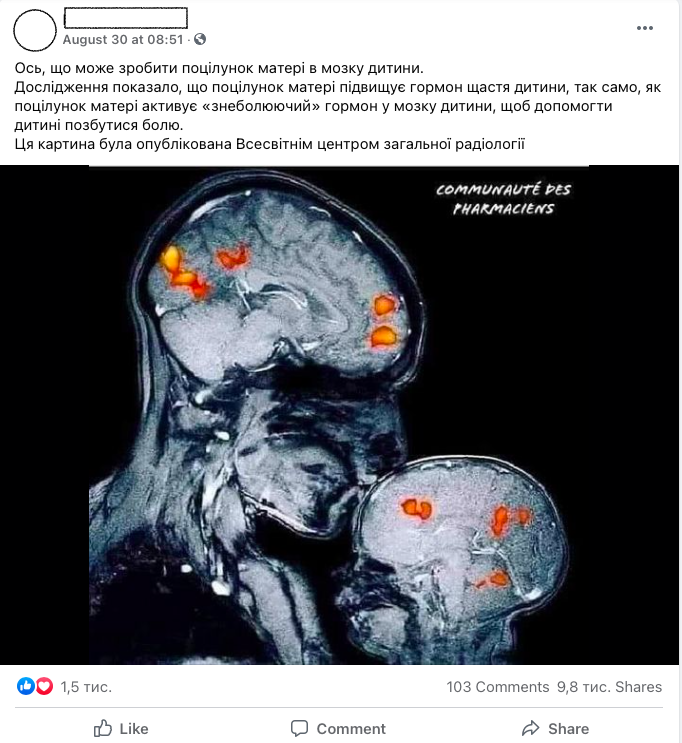
Task: Open the 1,5 тис. reactions list
Action: coord(86,687)
